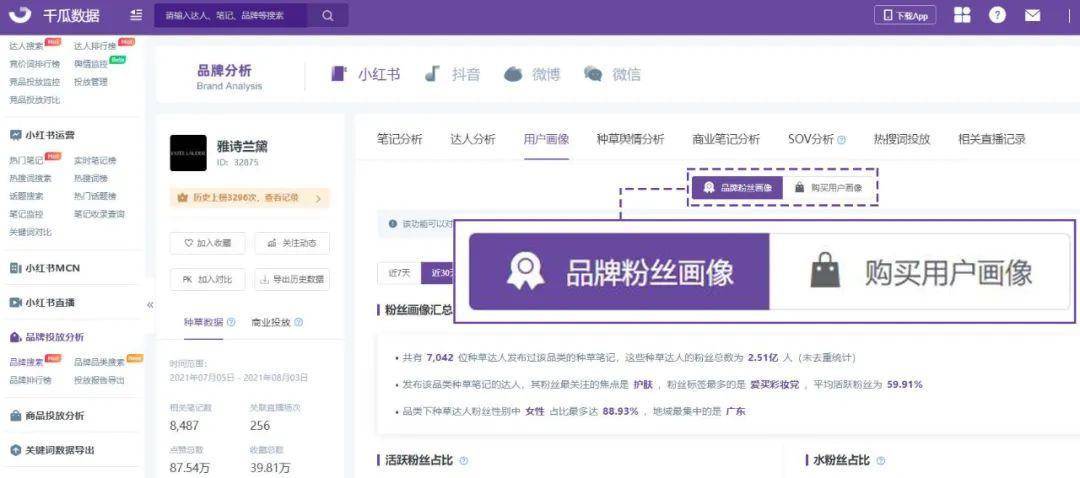Switch to the 达人分析 tab

[473, 139]
